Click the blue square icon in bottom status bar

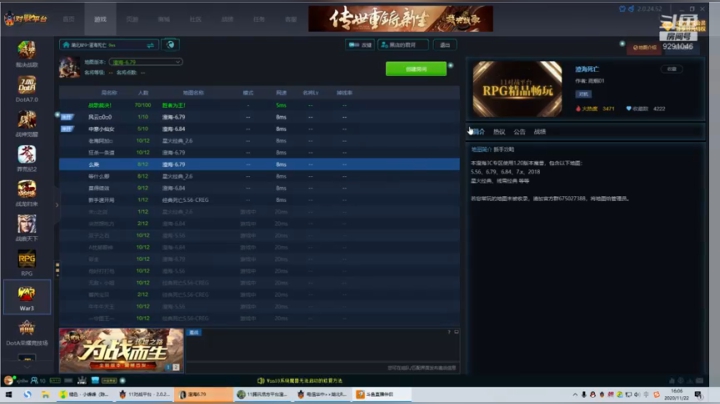(x=95, y=380)
